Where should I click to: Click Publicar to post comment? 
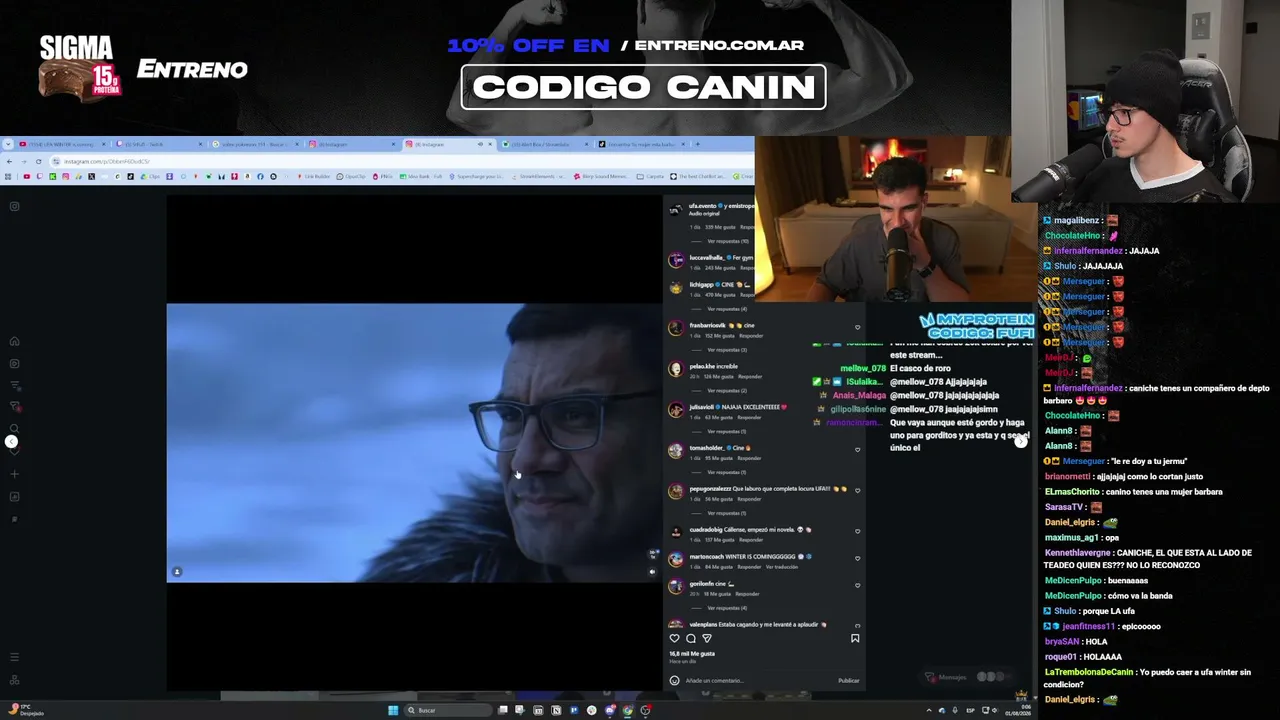[x=849, y=681]
